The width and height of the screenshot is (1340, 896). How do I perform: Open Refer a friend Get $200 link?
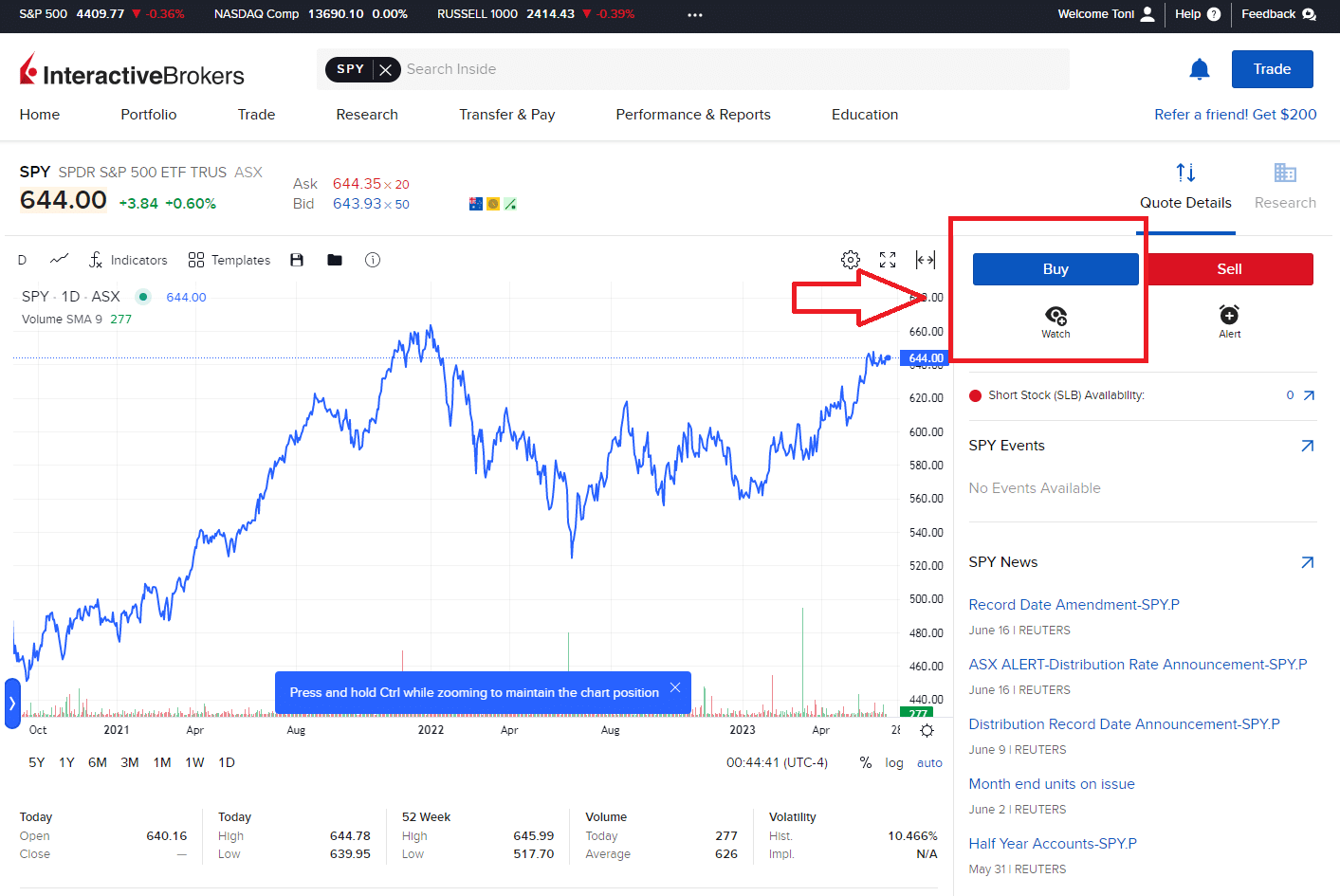pyautogui.click(x=1236, y=115)
